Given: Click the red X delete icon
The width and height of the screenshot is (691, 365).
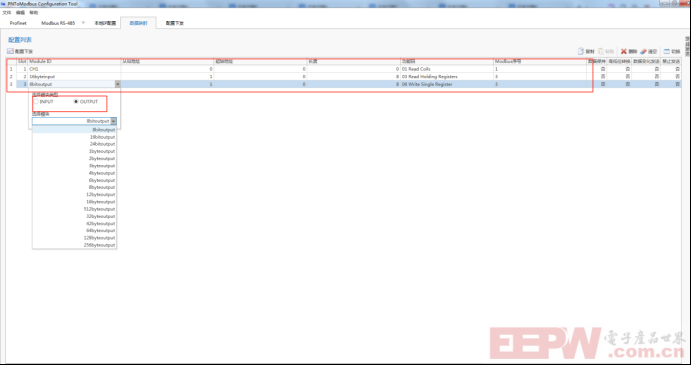Looking at the screenshot, I should tap(624, 51).
